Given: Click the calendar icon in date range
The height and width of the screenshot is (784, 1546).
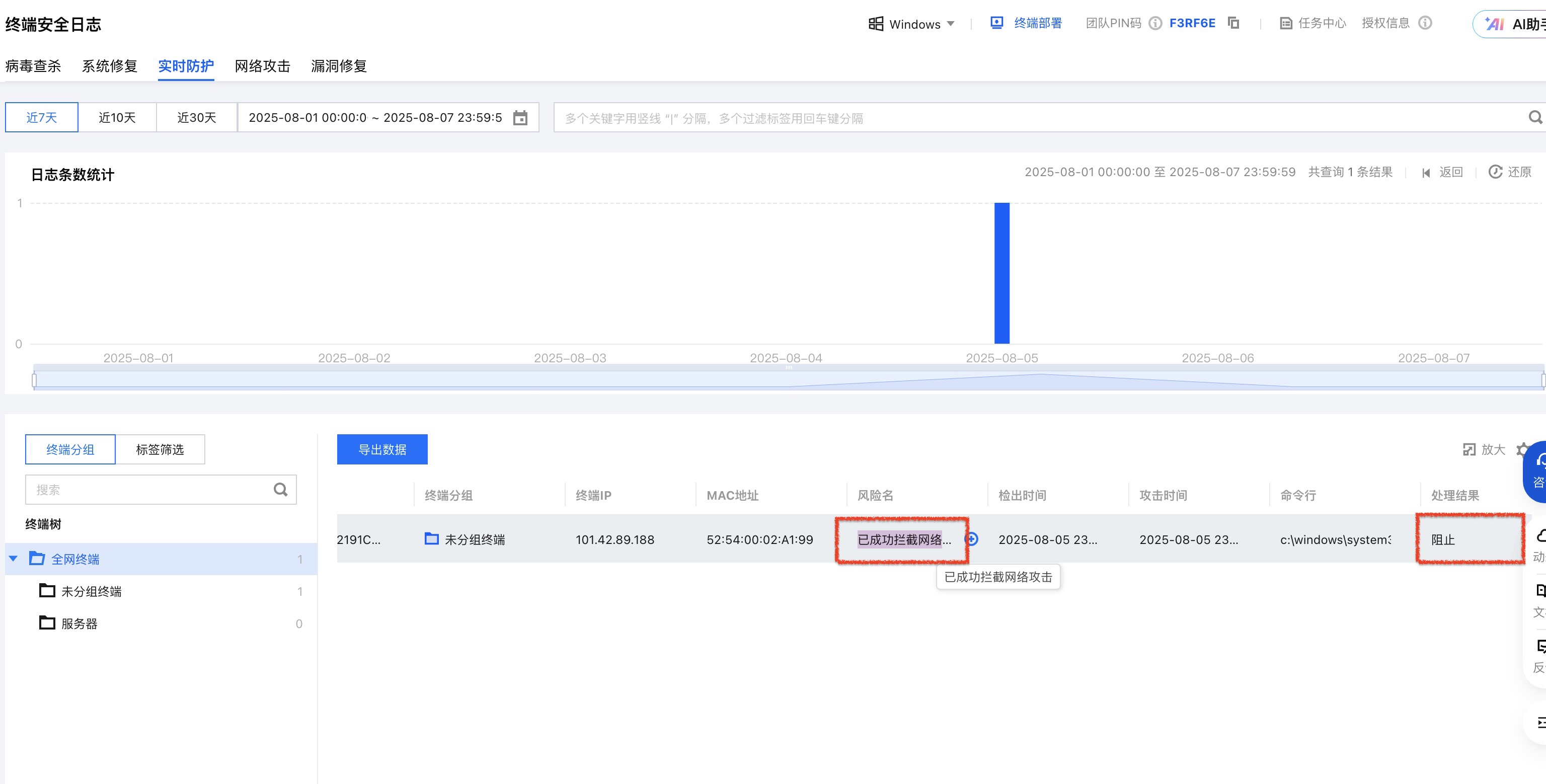Looking at the screenshot, I should pos(520,118).
